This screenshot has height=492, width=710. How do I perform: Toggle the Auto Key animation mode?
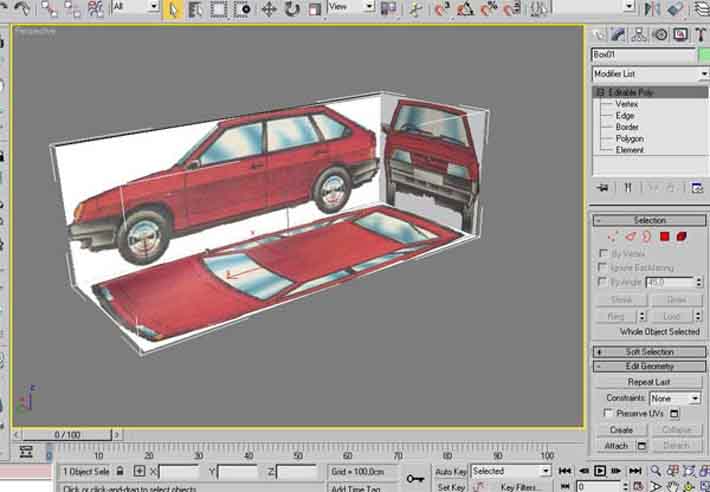451,471
